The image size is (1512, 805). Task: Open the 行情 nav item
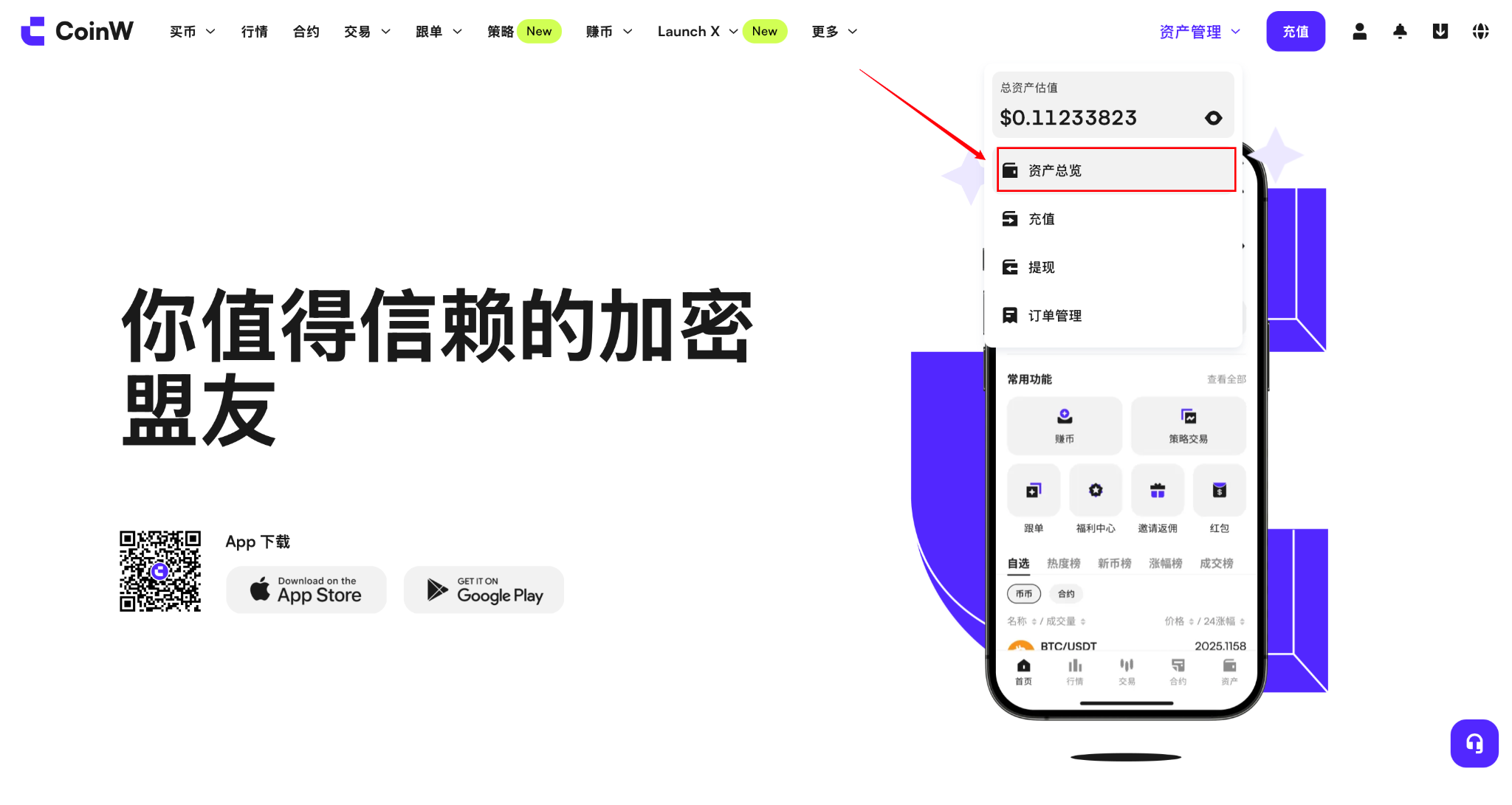pyautogui.click(x=254, y=32)
